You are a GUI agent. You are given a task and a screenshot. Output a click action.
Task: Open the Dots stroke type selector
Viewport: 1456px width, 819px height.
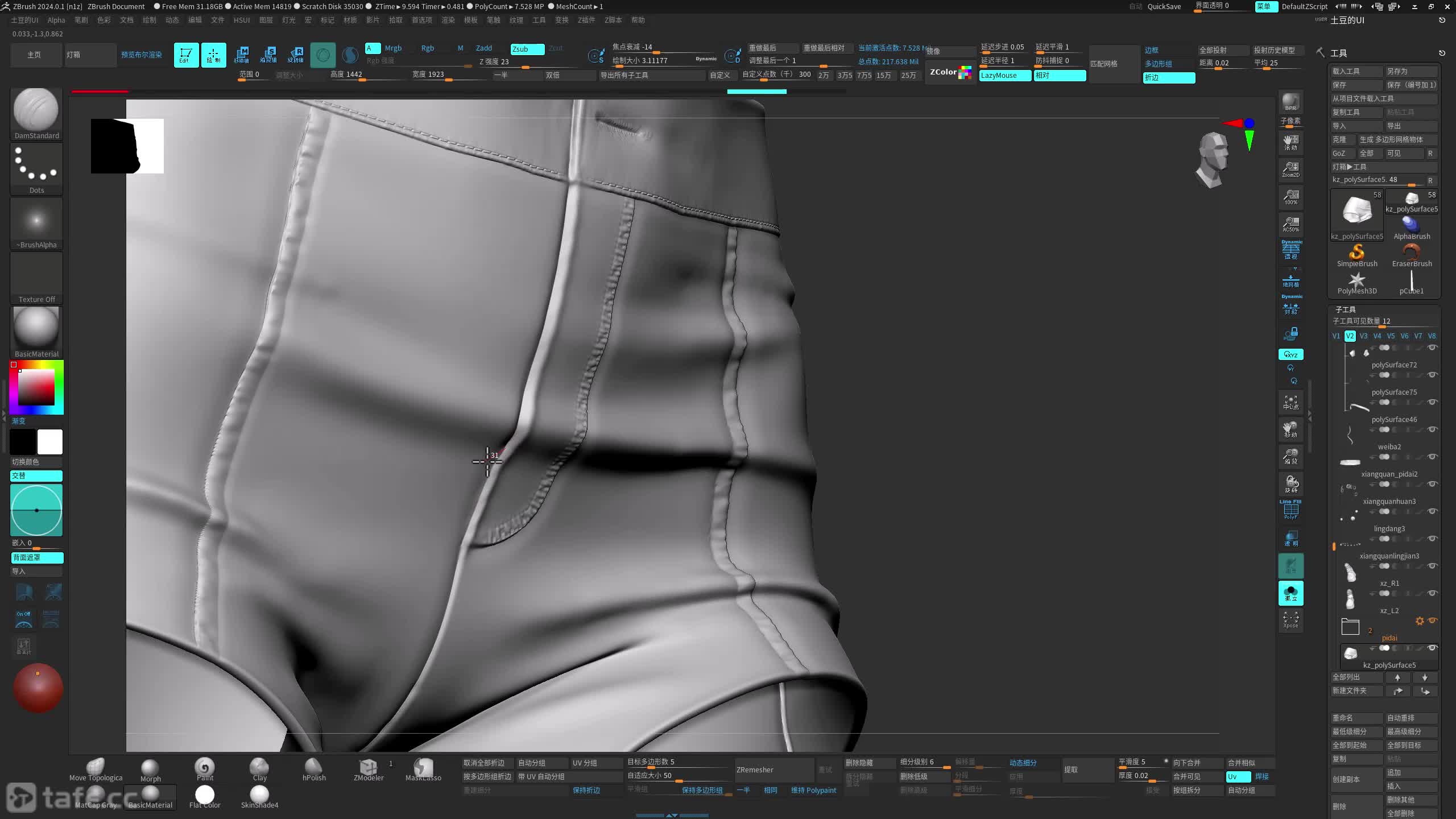coord(36,168)
